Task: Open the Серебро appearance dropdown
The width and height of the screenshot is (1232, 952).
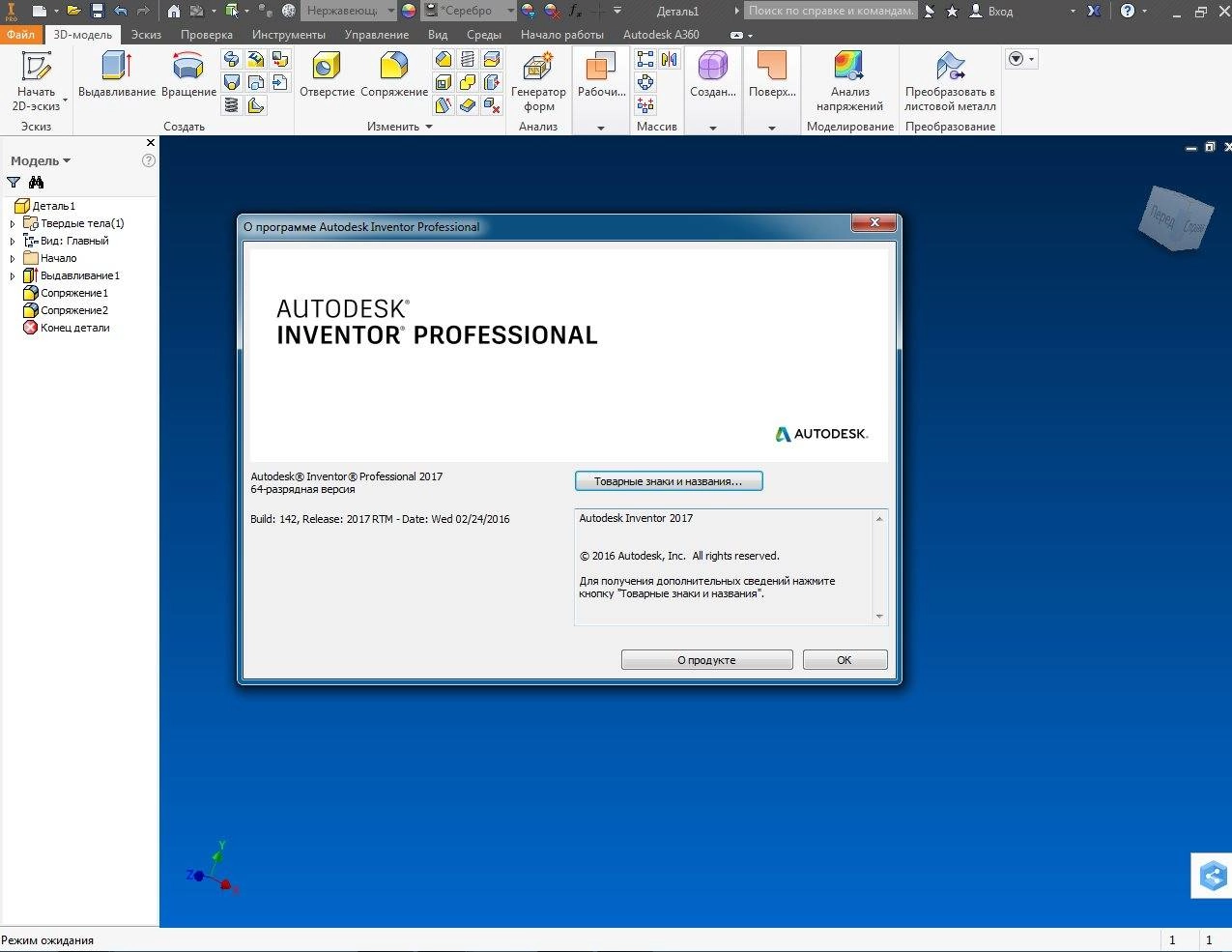Action: click(472, 11)
